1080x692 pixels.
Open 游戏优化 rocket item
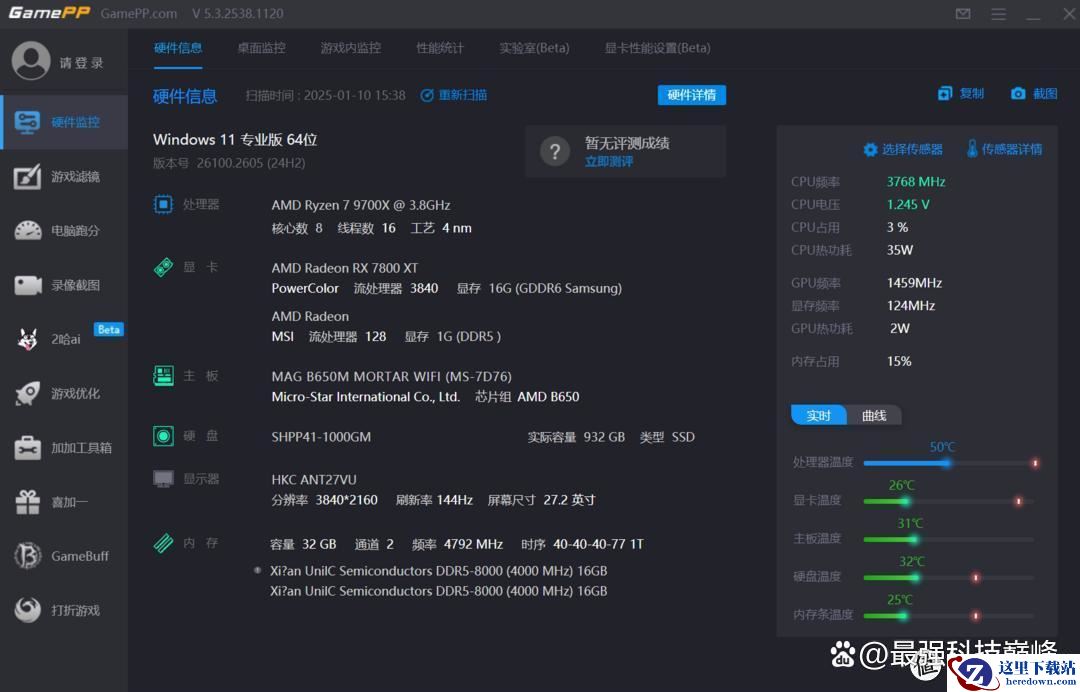click(x=64, y=393)
